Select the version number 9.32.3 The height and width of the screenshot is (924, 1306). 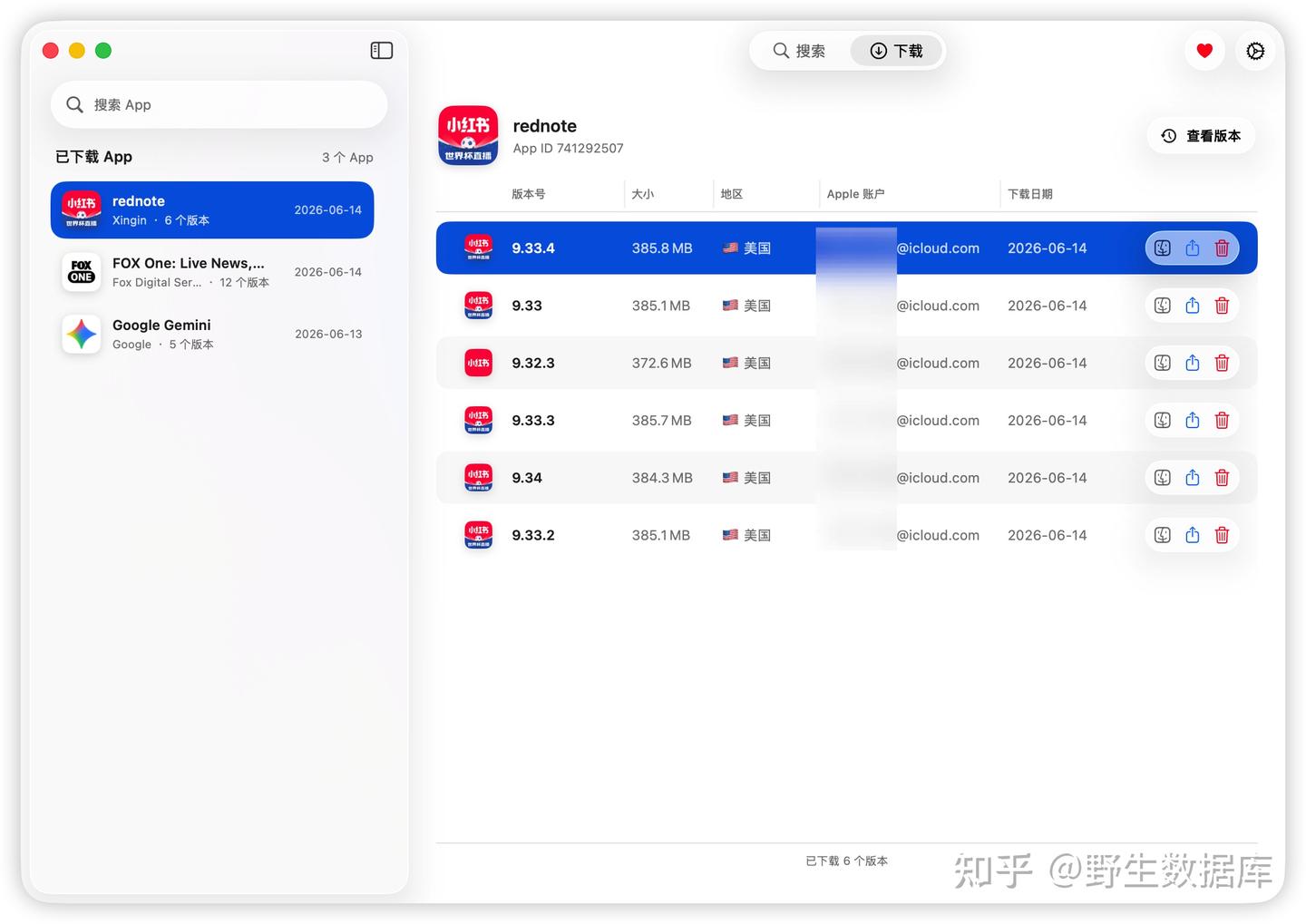[x=533, y=363]
